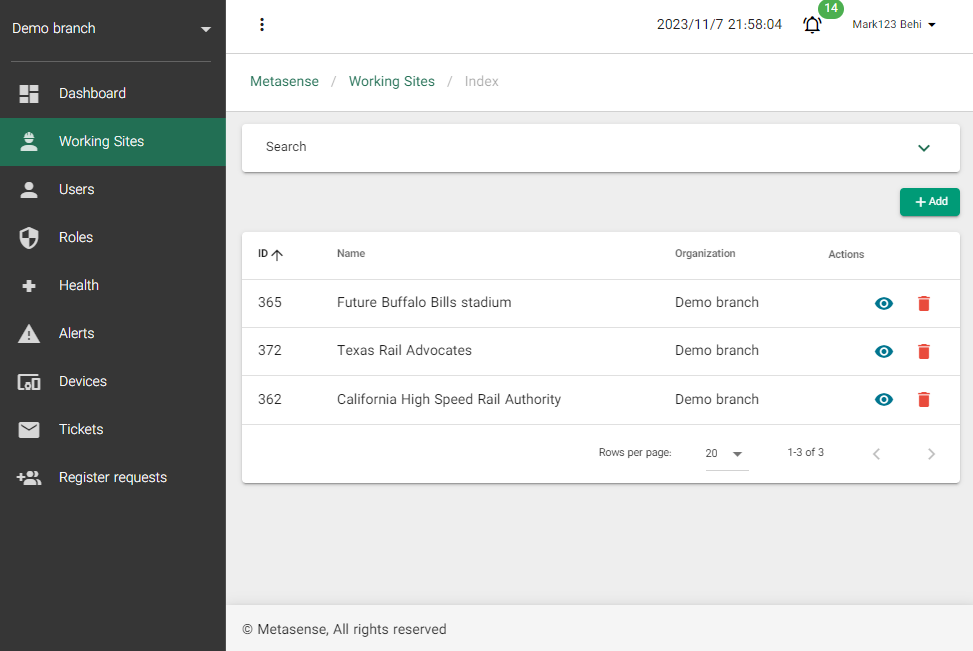Expand the Search panel chevron
The height and width of the screenshot is (651, 973).
click(923, 148)
